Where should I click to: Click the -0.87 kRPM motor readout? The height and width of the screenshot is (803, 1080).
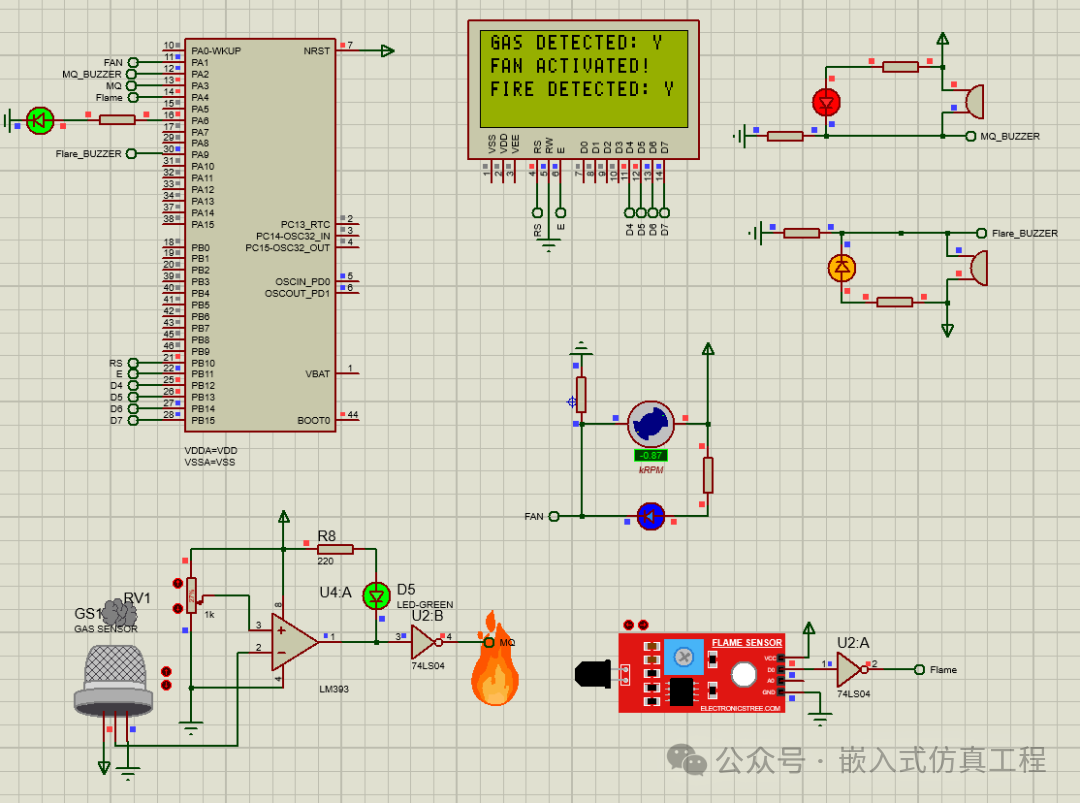click(651, 455)
